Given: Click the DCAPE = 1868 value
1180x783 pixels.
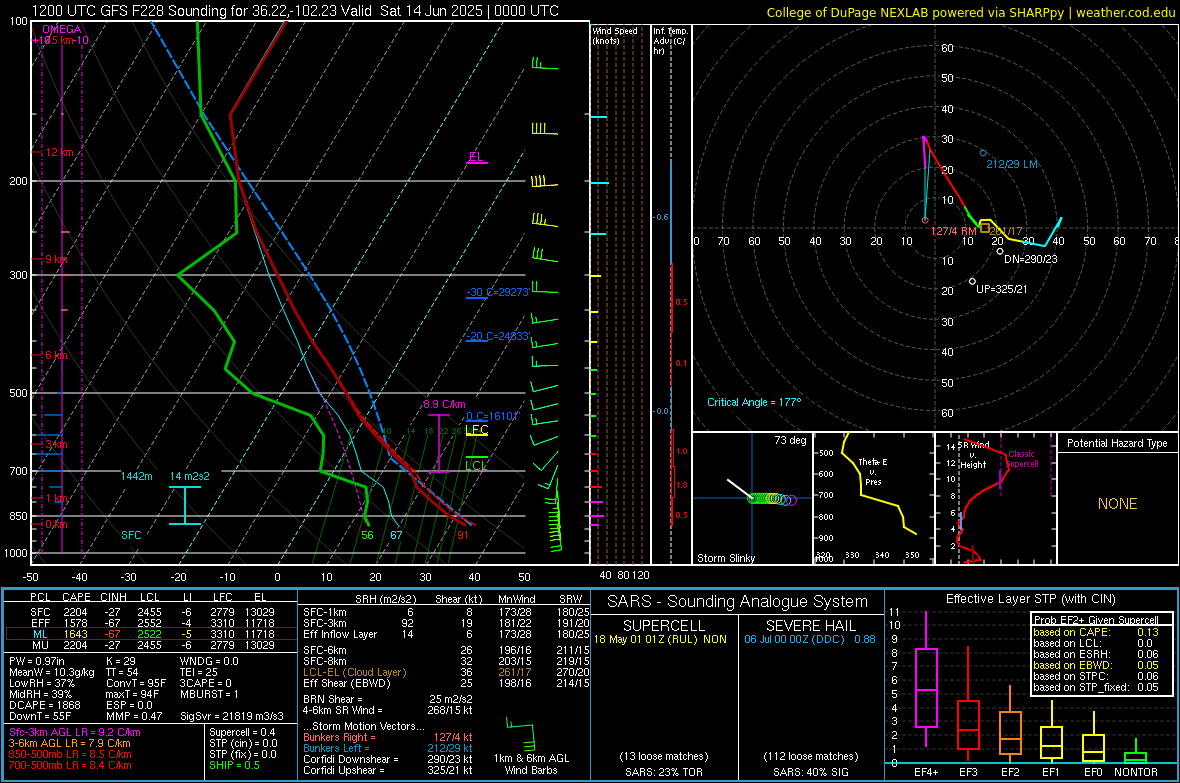Looking at the screenshot, I should pyautogui.click(x=44, y=705).
